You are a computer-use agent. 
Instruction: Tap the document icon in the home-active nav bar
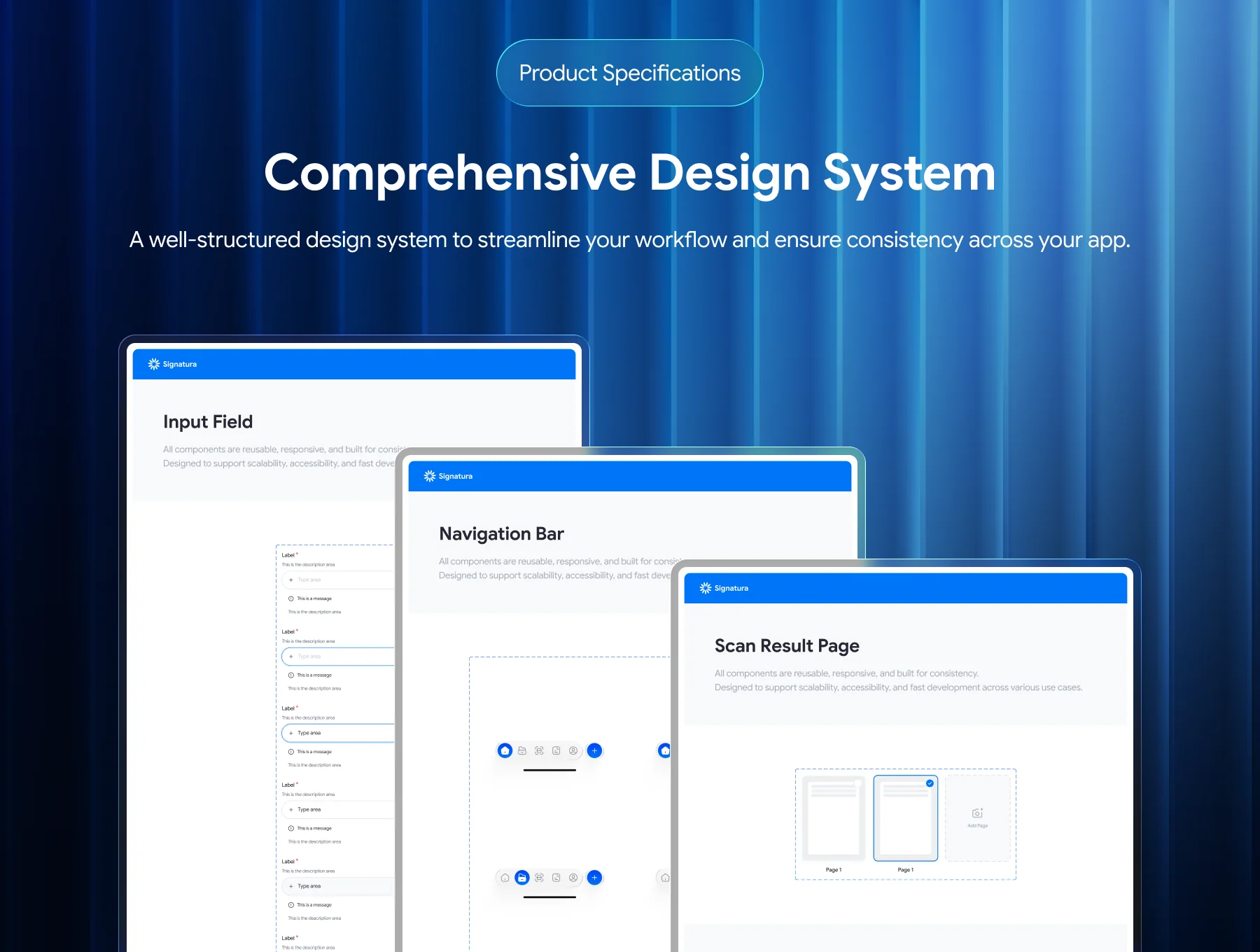point(556,750)
